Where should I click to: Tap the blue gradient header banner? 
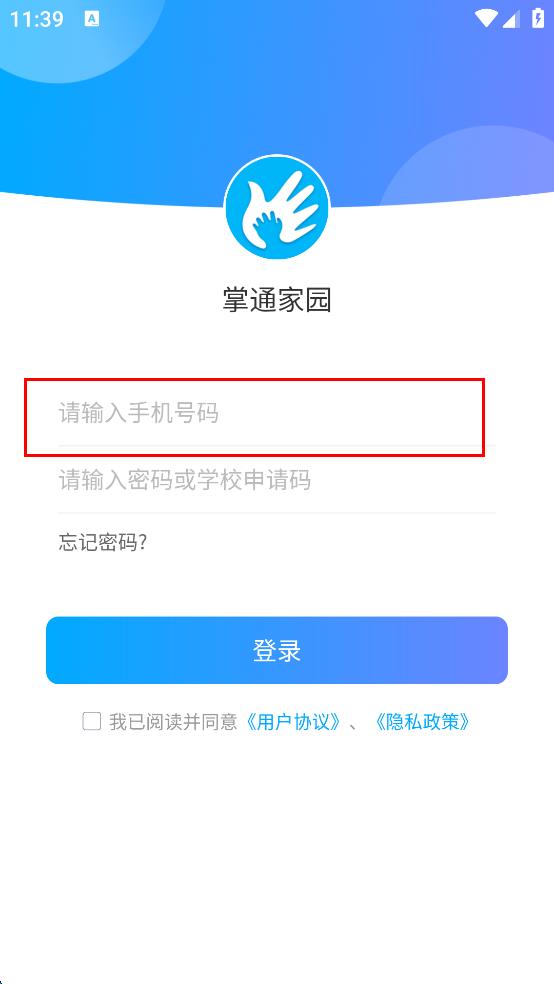[277, 94]
